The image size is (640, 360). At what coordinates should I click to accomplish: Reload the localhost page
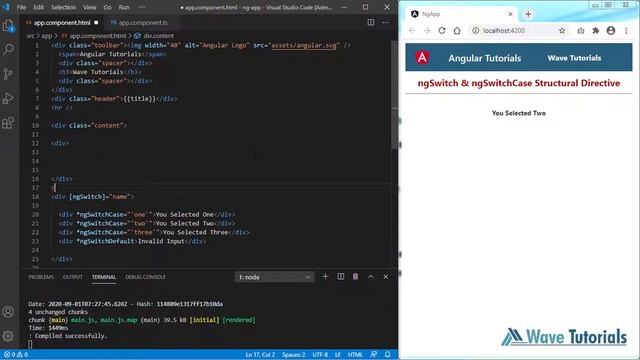point(442,31)
